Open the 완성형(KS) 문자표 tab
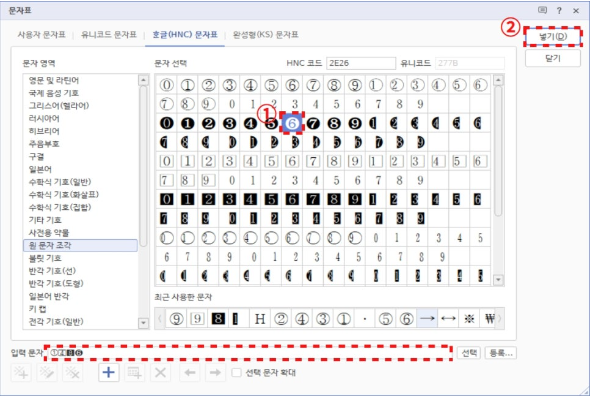 [266, 35]
